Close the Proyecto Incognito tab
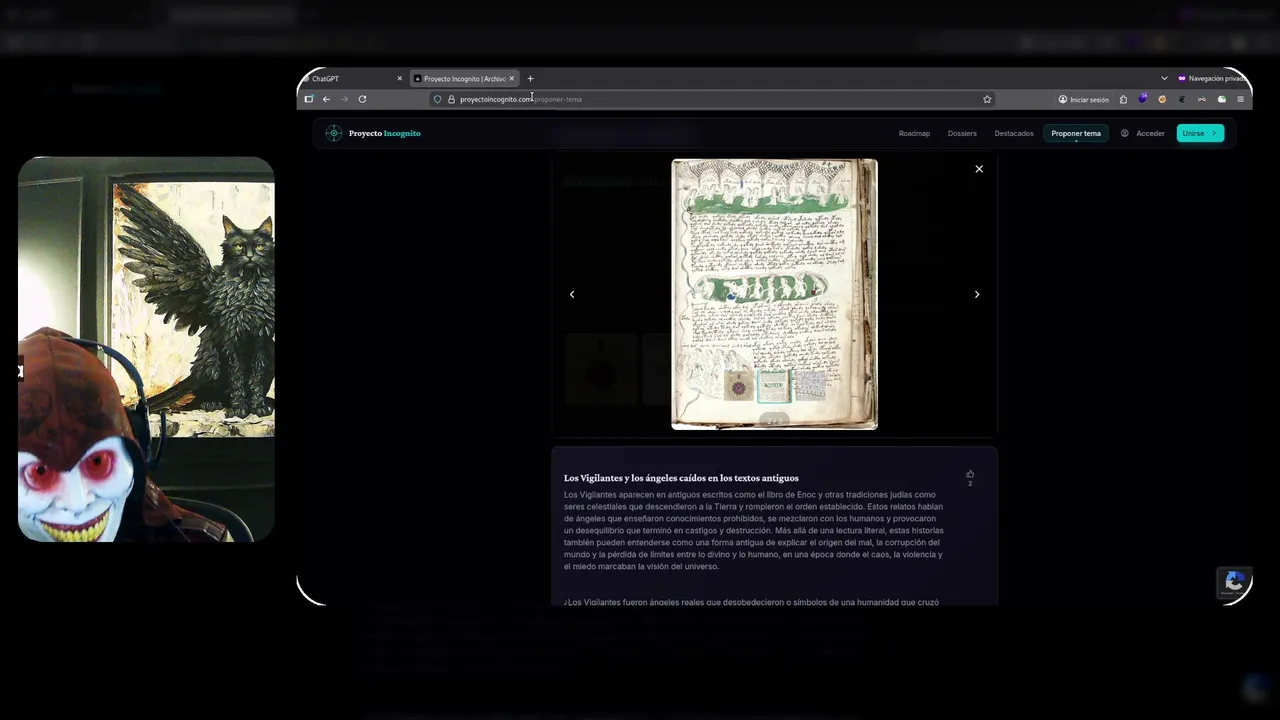 [x=511, y=78]
